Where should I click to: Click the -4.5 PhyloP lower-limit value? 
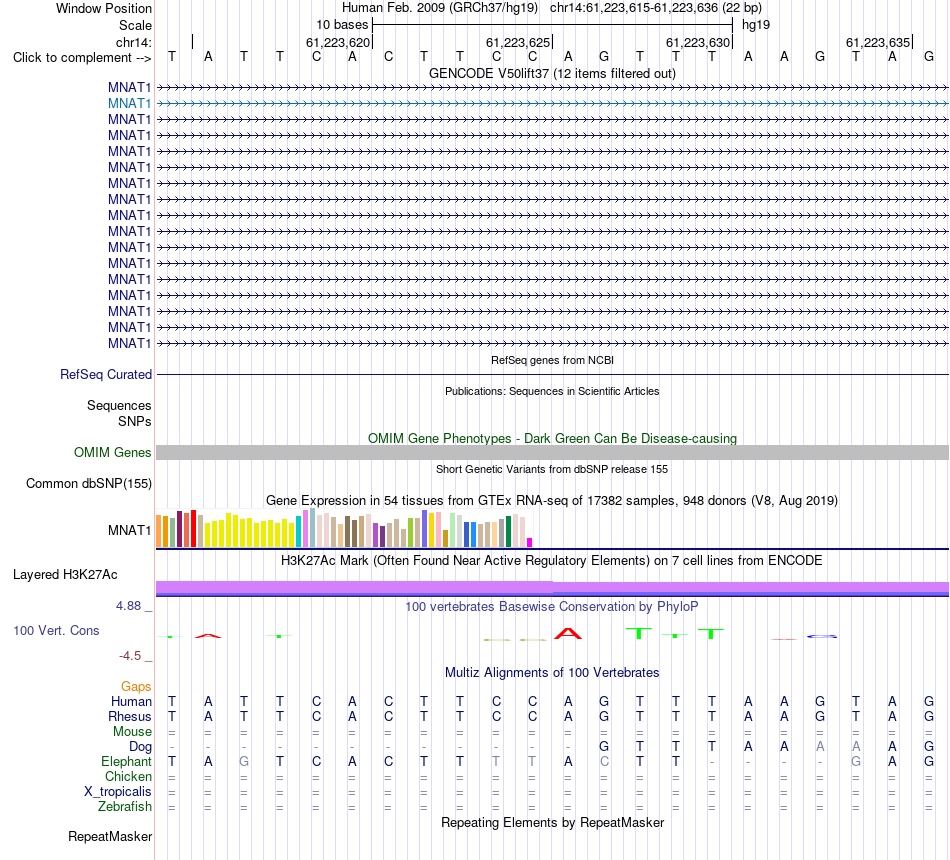tap(130, 656)
